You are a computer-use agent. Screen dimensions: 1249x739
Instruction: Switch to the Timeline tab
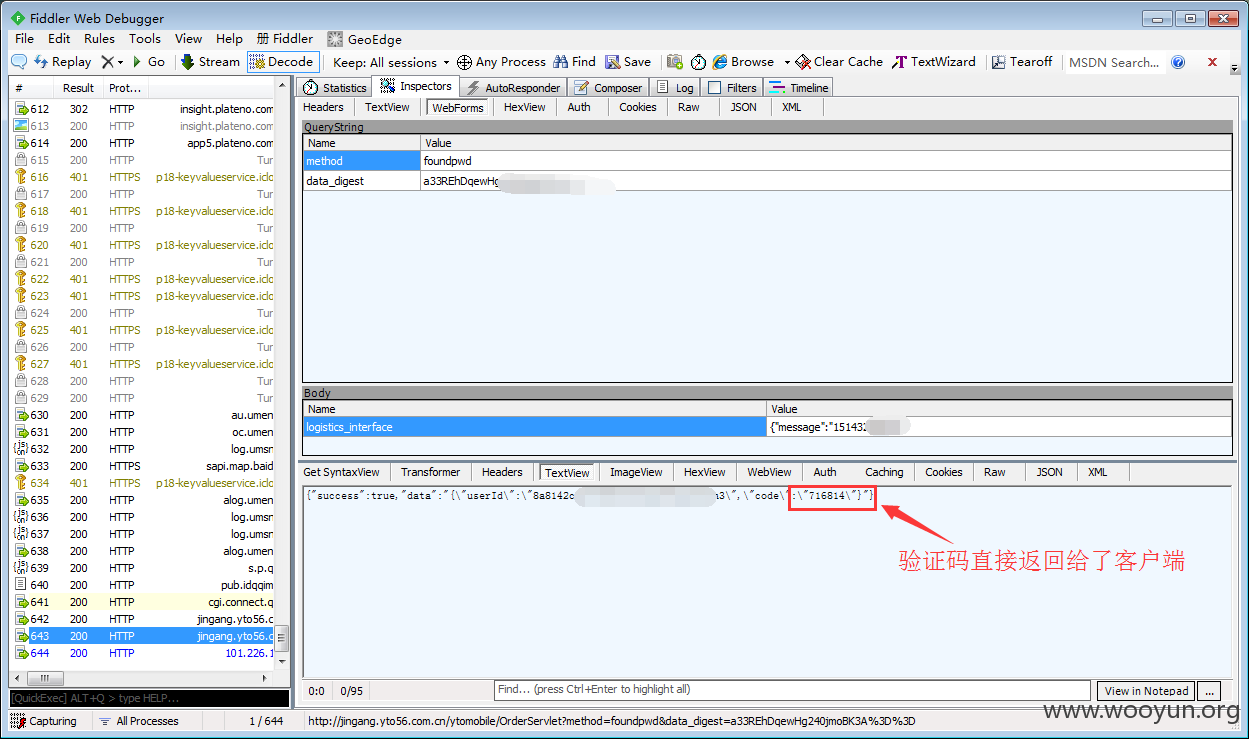[798, 88]
